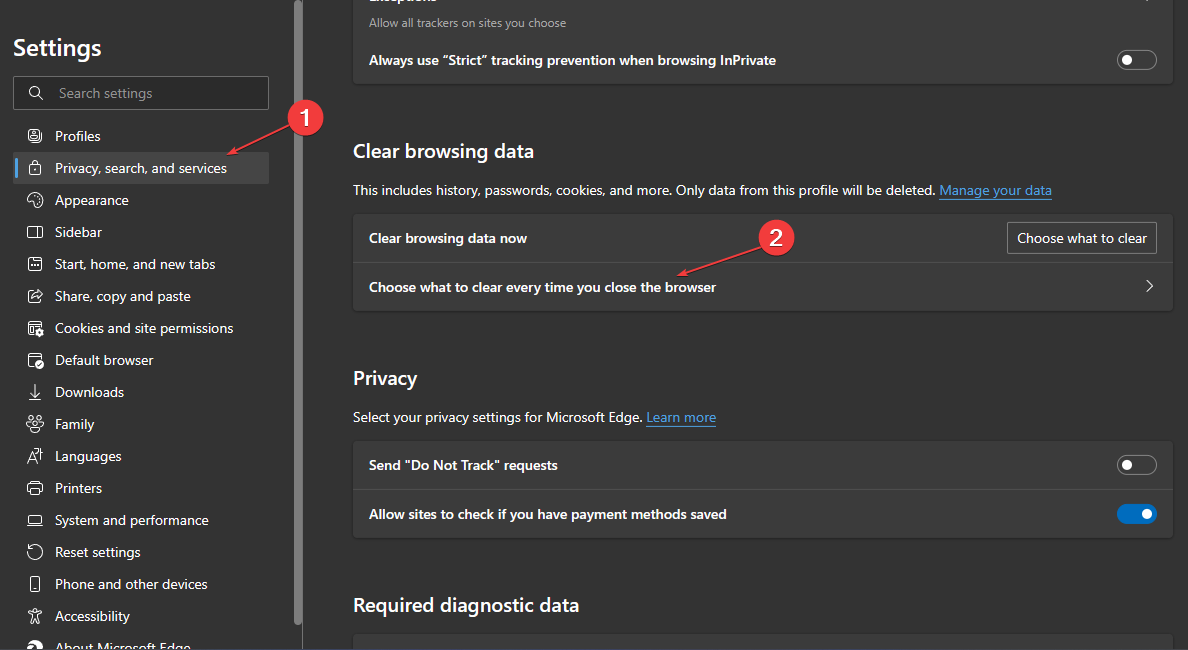Click the Downloads arrow icon
Image resolution: width=1188 pixels, height=650 pixels.
pos(35,392)
